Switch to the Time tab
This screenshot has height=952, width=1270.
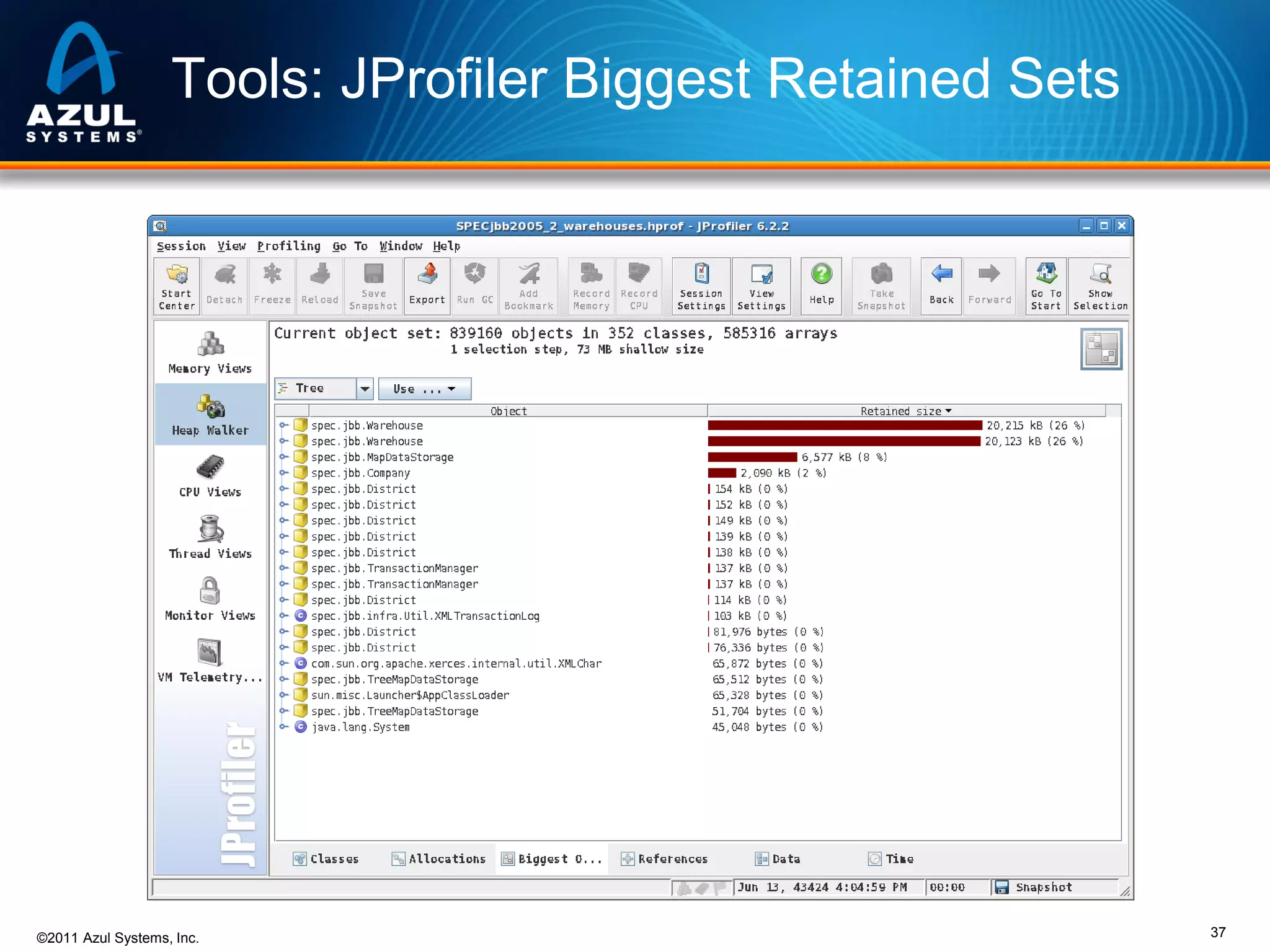click(x=891, y=858)
